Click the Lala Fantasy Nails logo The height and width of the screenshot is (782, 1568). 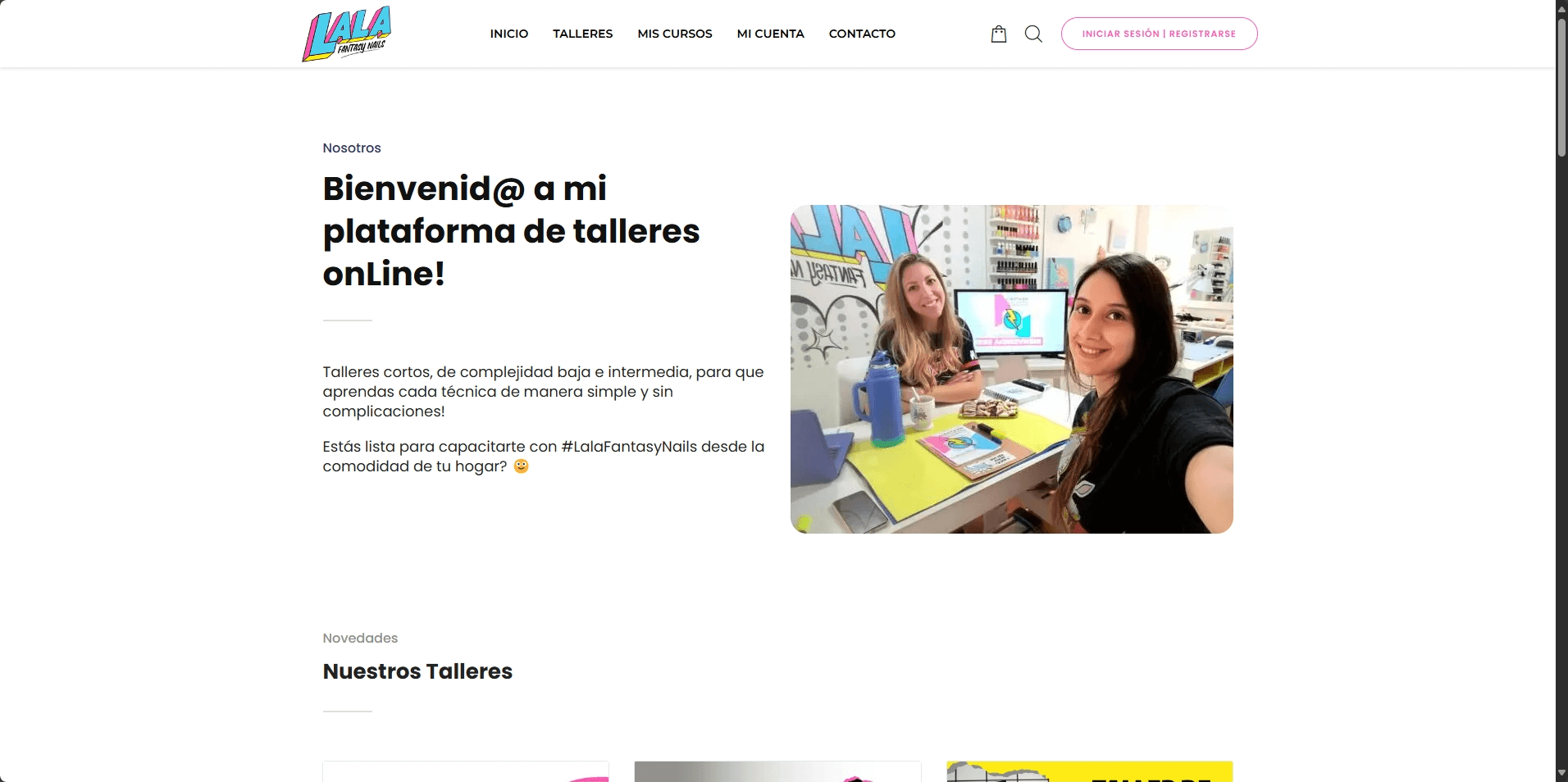pos(347,34)
